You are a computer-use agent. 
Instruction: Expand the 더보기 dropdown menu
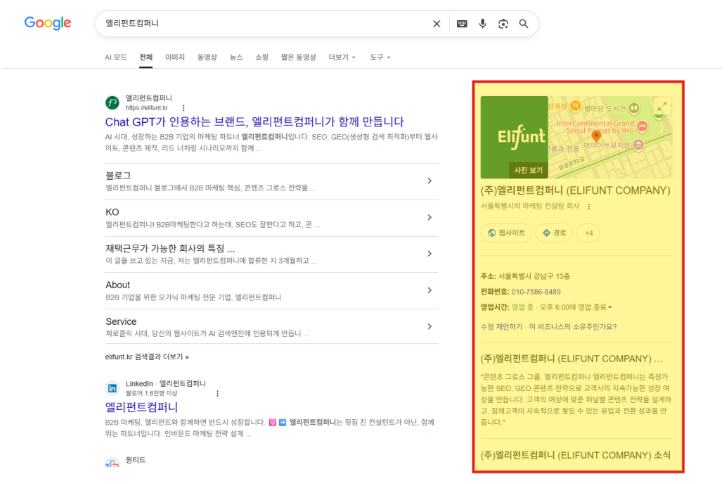342,57
